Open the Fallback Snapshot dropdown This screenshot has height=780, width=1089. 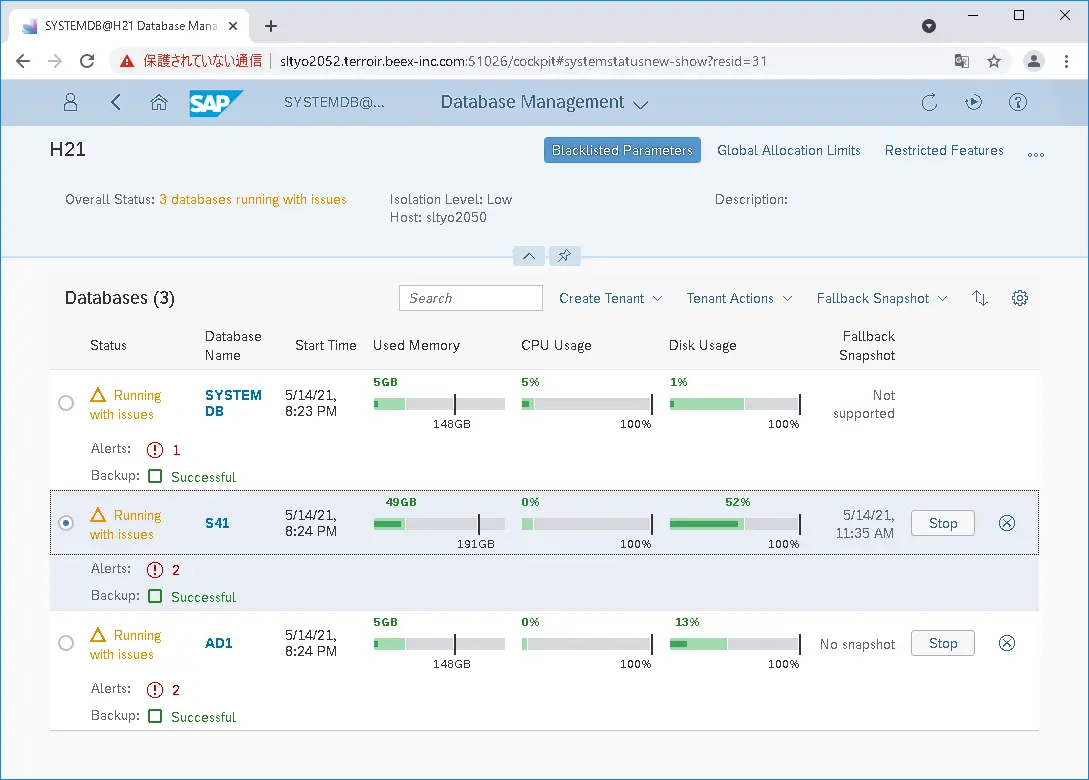pos(882,298)
